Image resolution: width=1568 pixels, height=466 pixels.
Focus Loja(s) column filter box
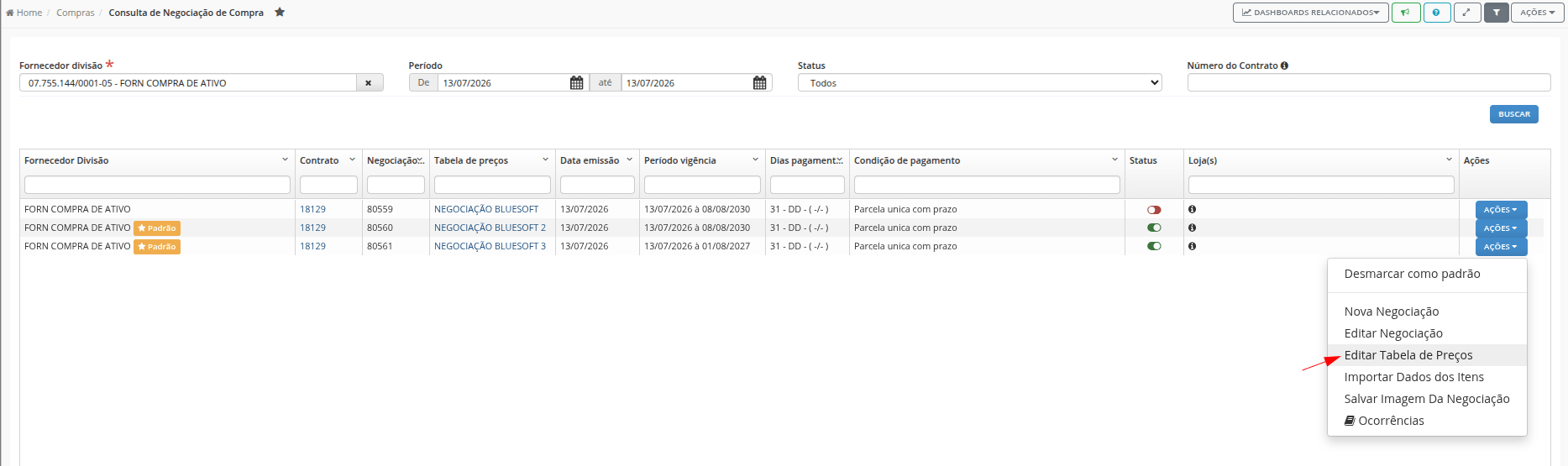click(x=1321, y=185)
